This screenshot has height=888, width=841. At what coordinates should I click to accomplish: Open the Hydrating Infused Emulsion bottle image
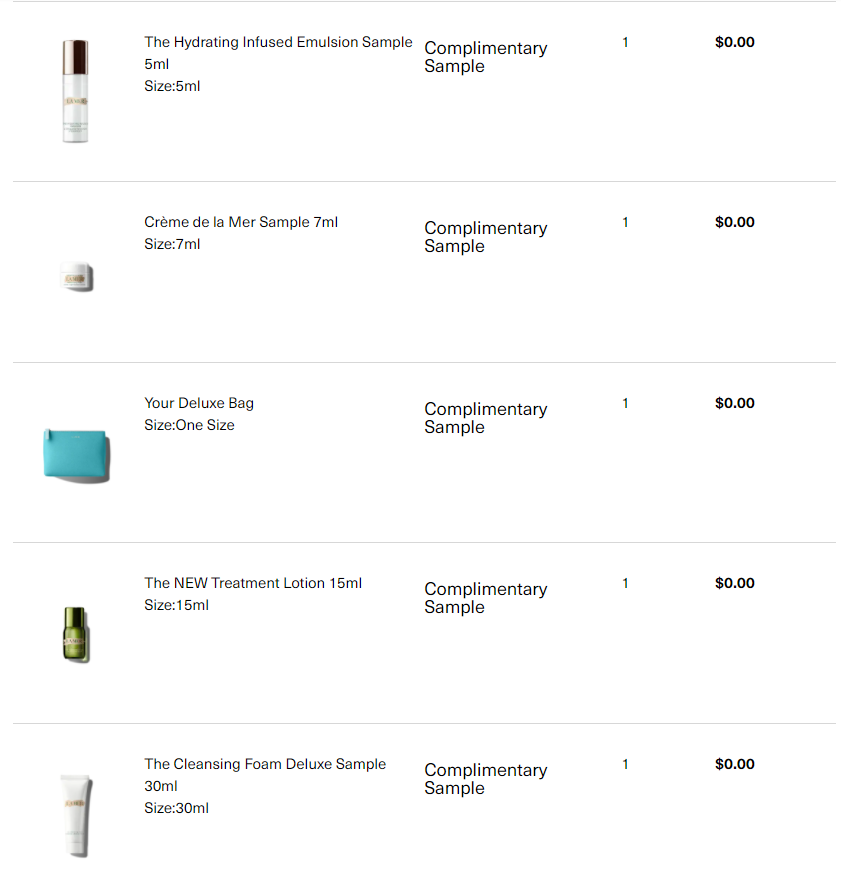pos(75,91)
